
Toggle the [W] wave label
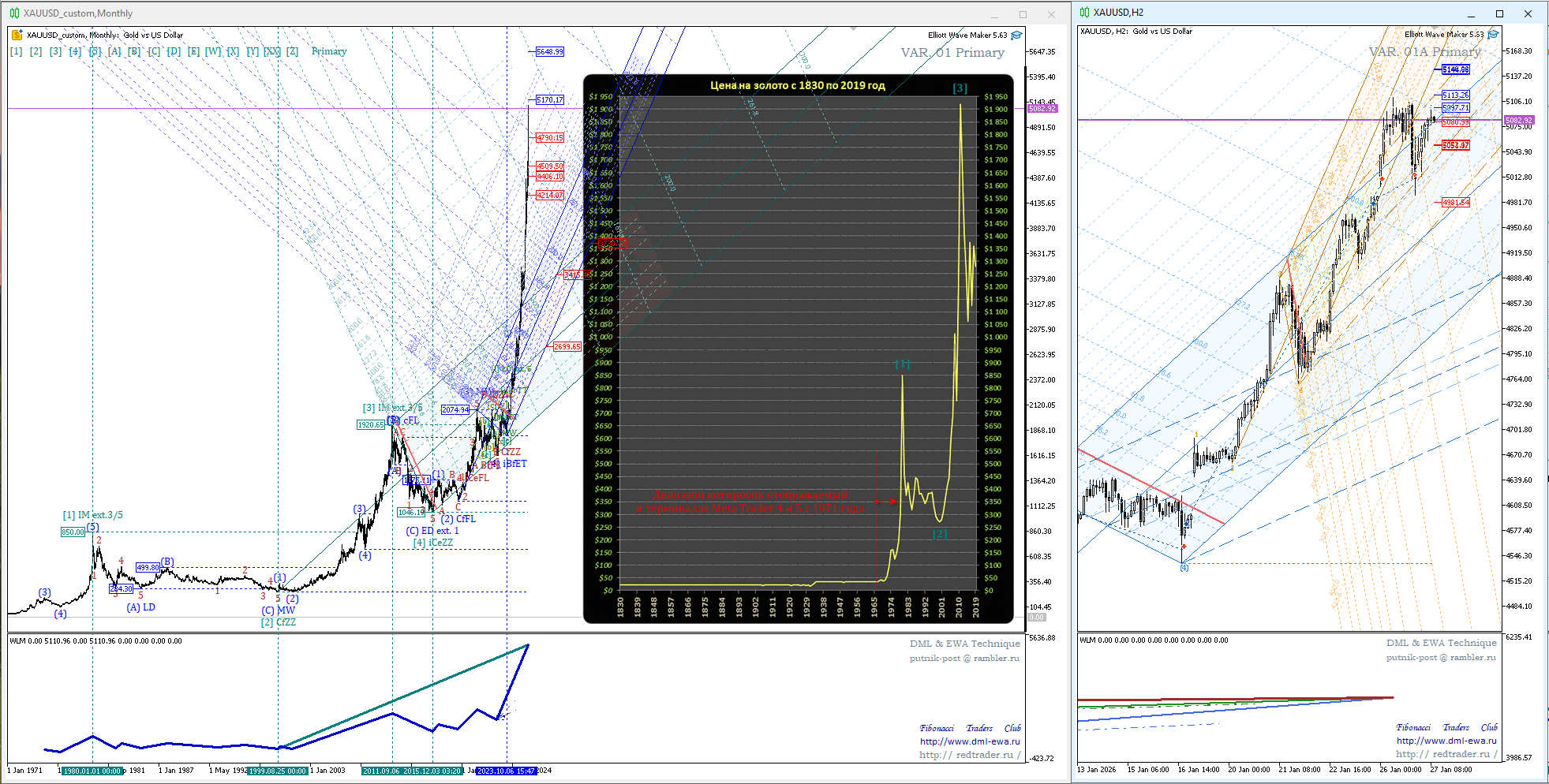pyautogui.click(x=213, y=51)
